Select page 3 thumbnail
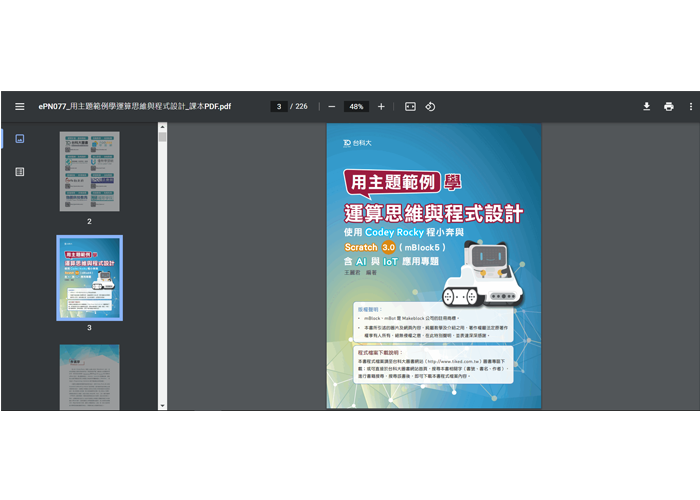 click(x=89, y=277)
